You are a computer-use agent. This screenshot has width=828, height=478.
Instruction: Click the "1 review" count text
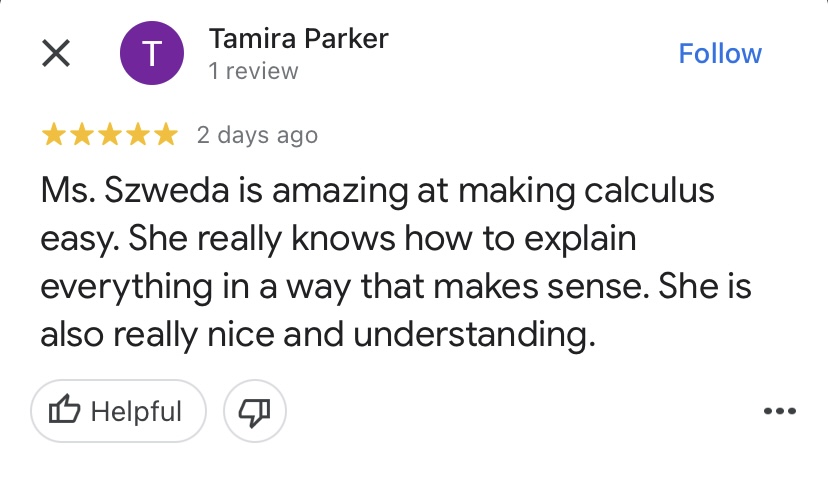click(x=253, y=71)
